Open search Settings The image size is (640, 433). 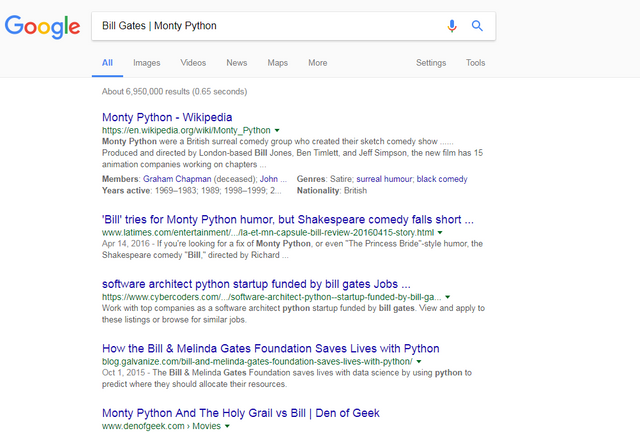coord(431,63)
